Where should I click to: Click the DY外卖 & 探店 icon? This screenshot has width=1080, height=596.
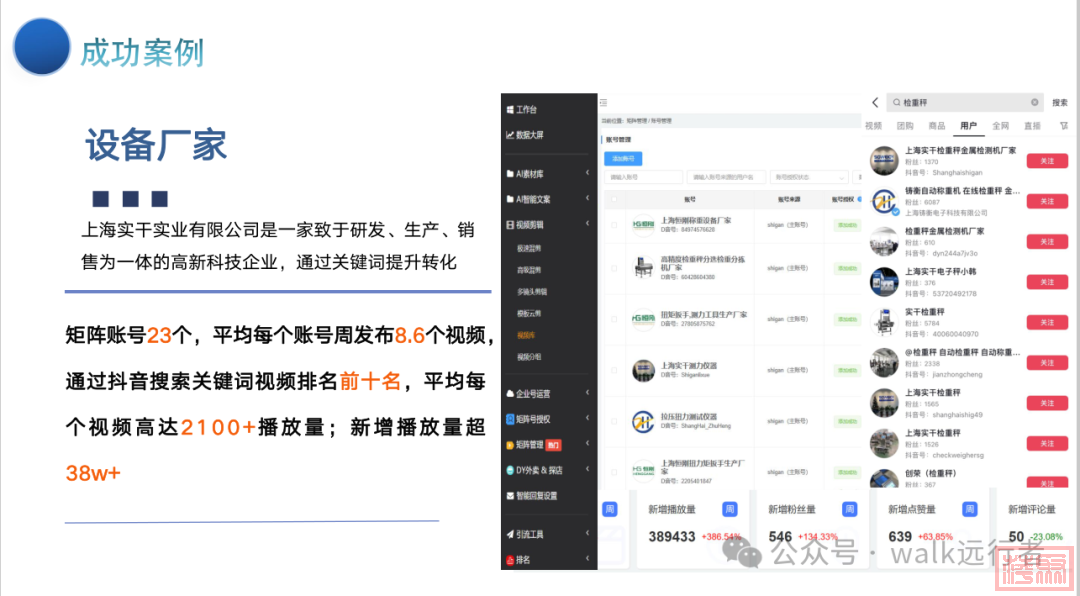(x=510, y=470)
